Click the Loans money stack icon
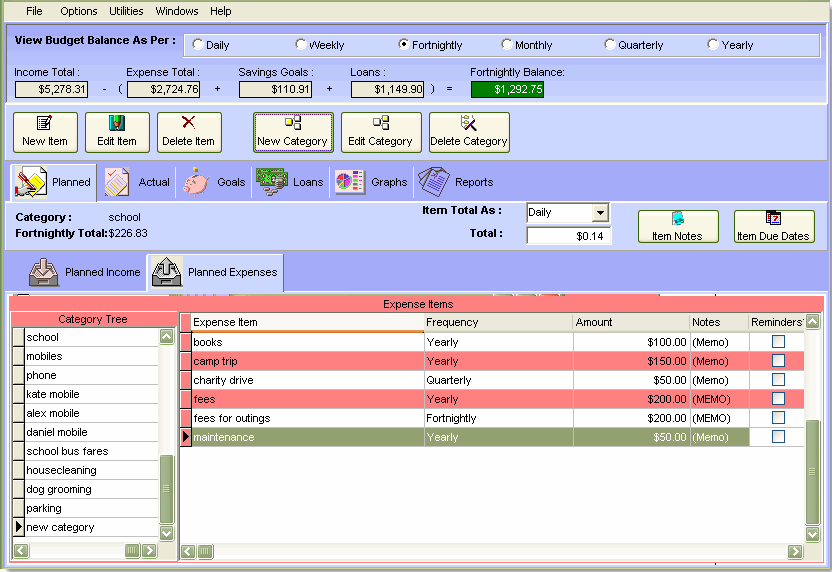 (x=272, y=182)
